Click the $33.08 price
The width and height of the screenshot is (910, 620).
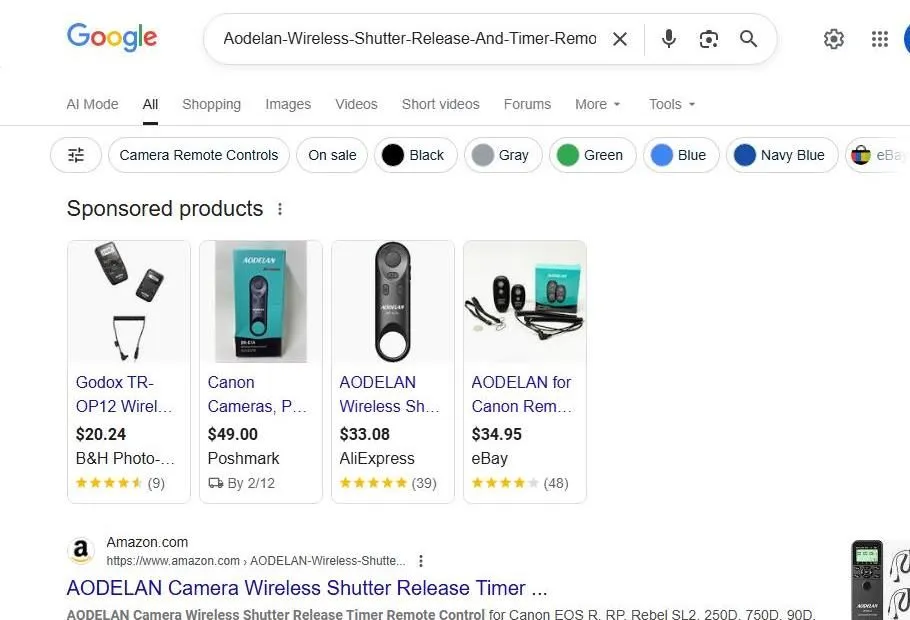click(x=364, y=434)
